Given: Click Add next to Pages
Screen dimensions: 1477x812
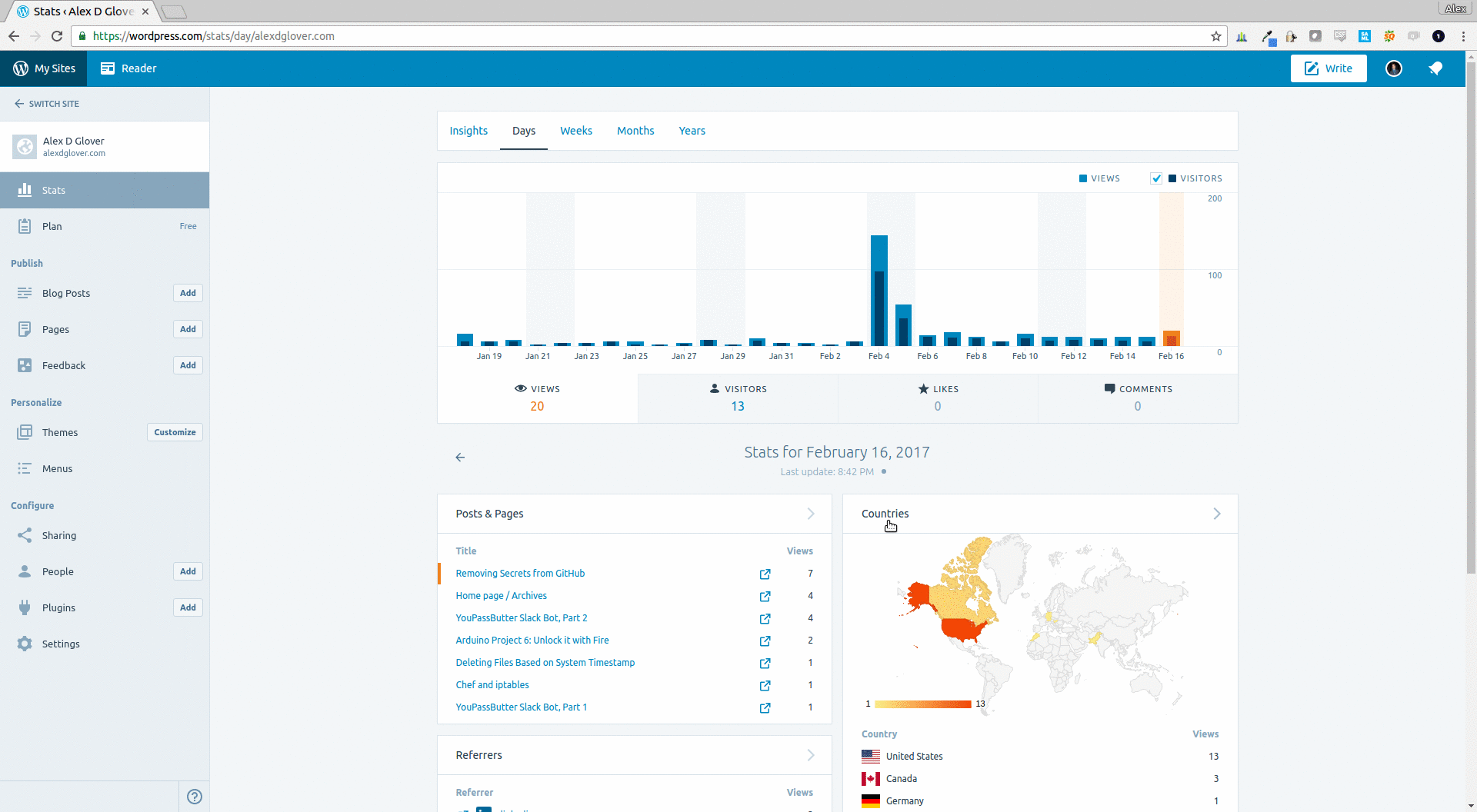Looking at the screenshot, I should (188, 329).
